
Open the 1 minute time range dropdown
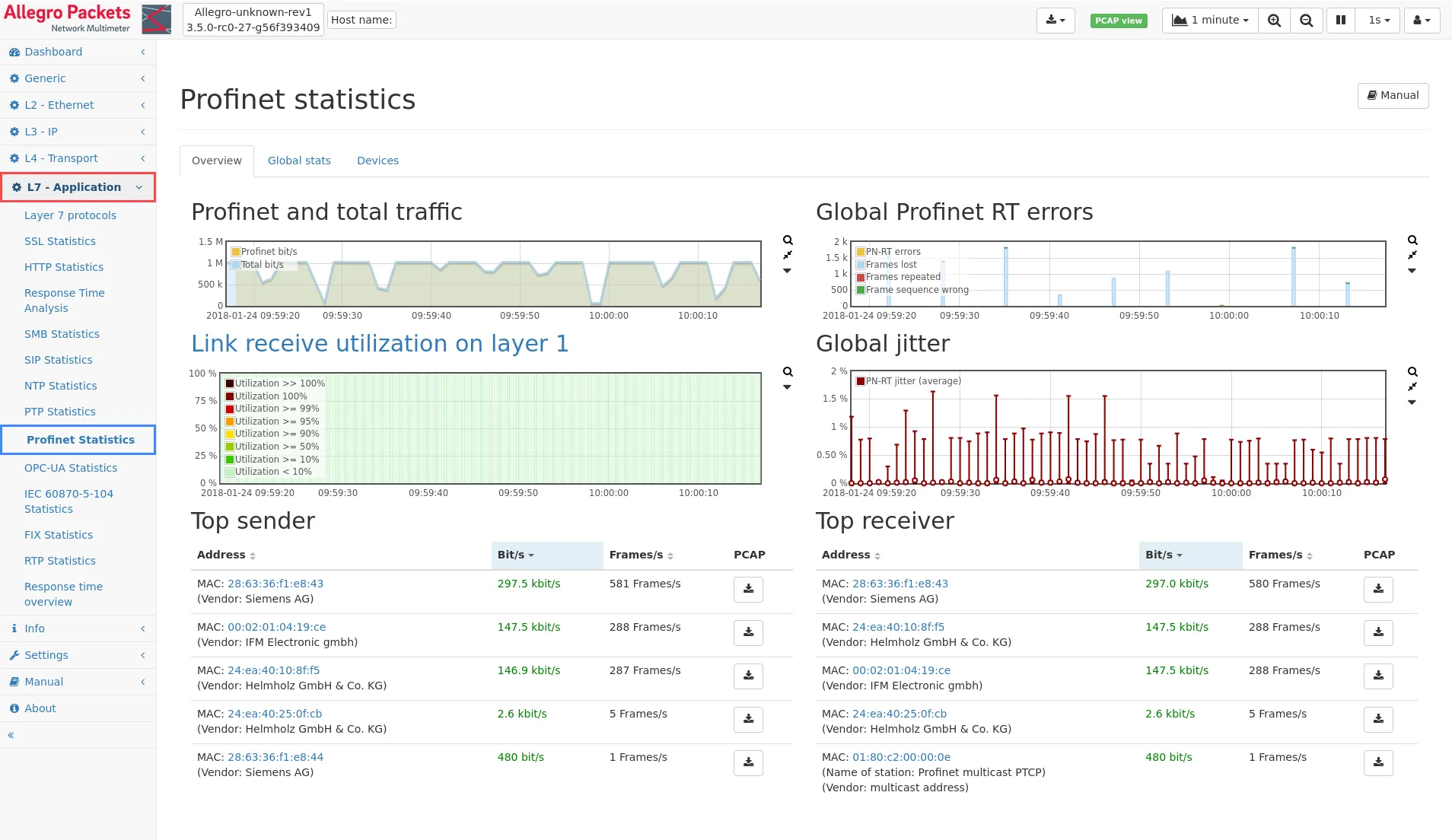coord(1210,21)
